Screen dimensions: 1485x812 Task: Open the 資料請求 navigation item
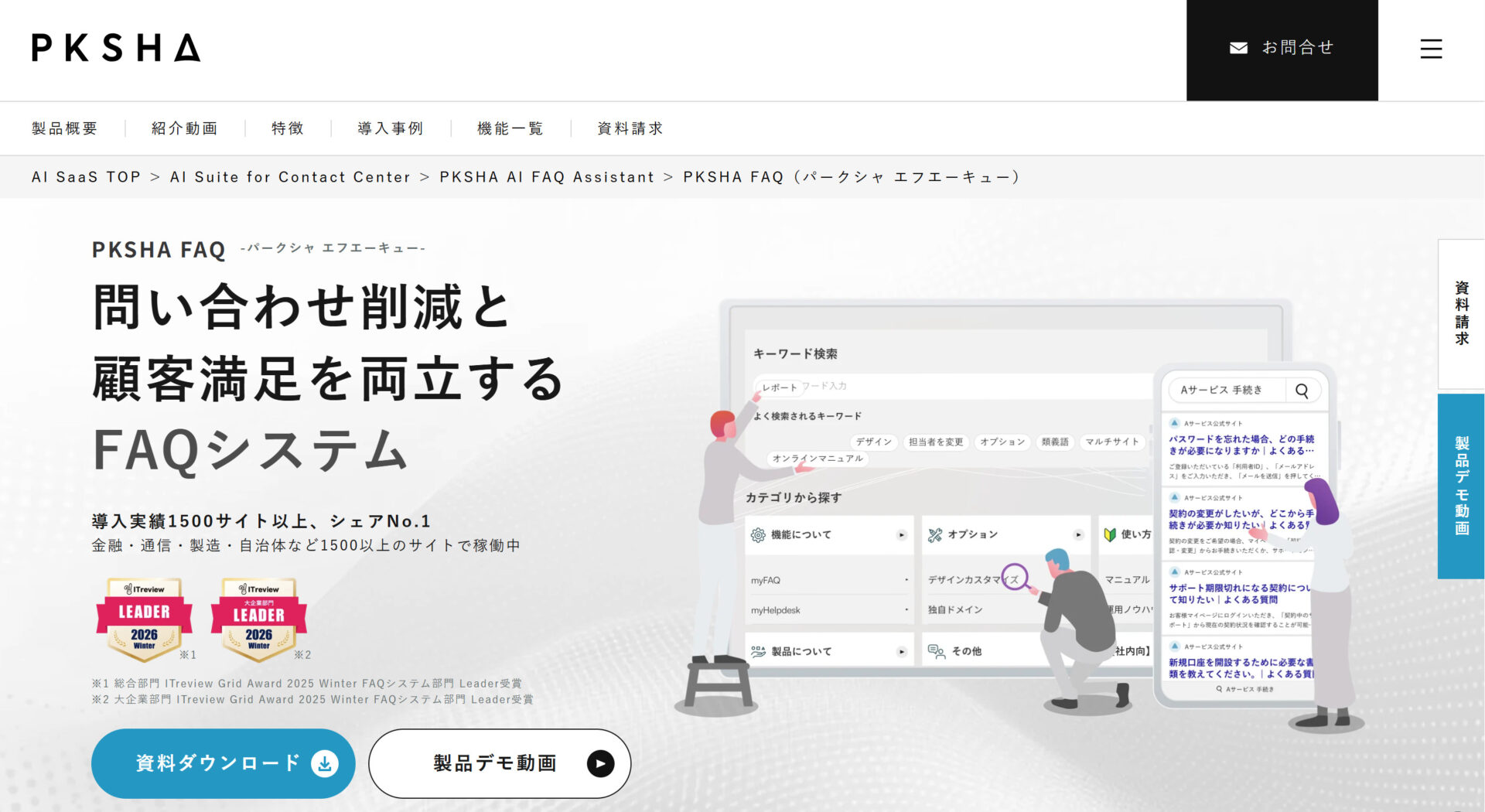630,128
